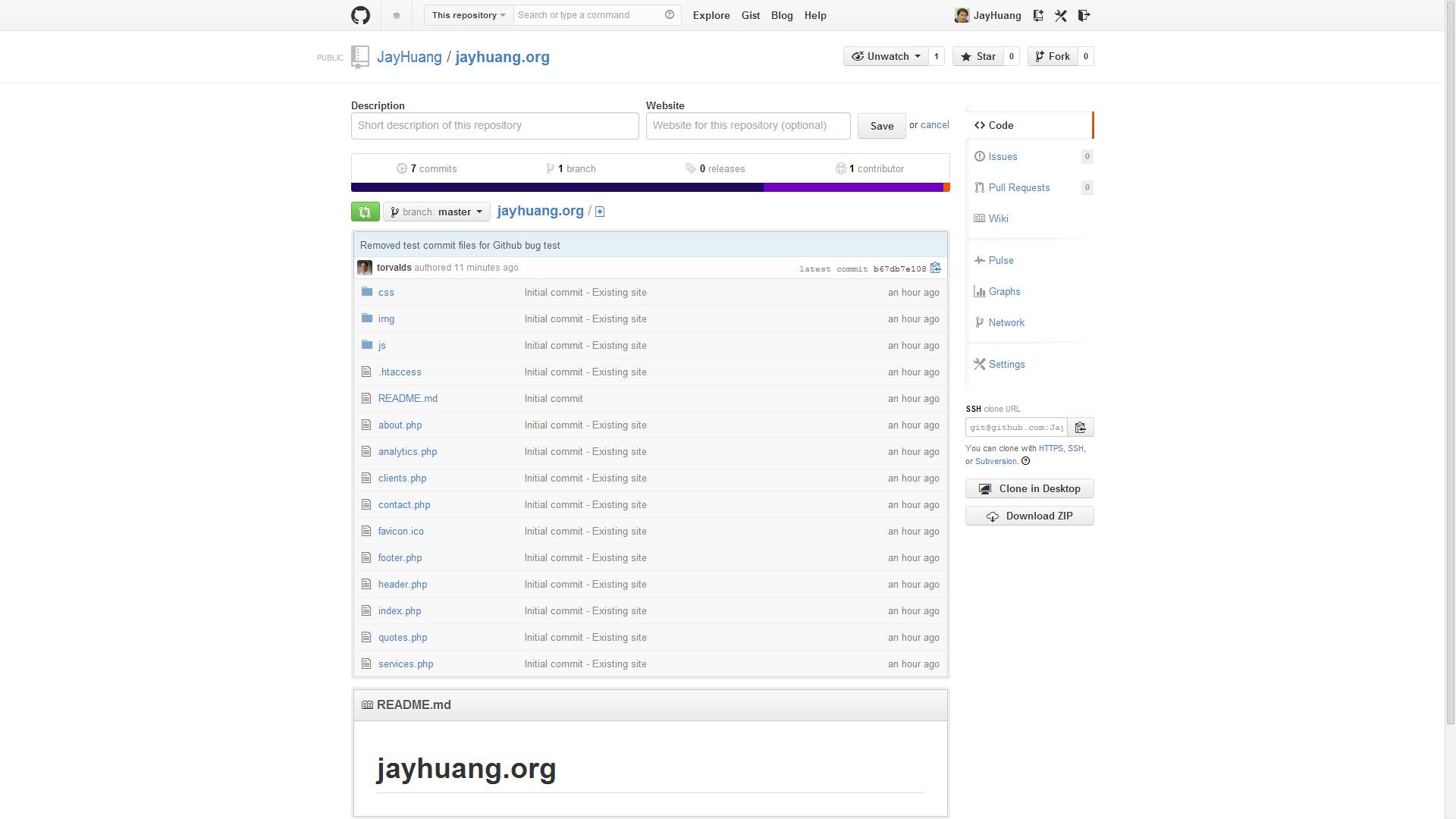The width and height of the screenshot is (1456, 819).
Task: Click the .htaccess file icon
Action: [367, 372]
